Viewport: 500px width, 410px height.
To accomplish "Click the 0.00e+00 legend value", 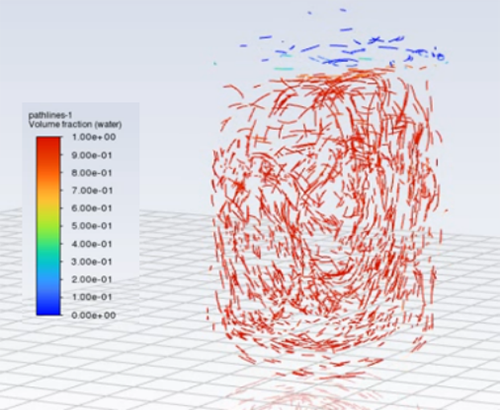I will (x=94, y=315).
